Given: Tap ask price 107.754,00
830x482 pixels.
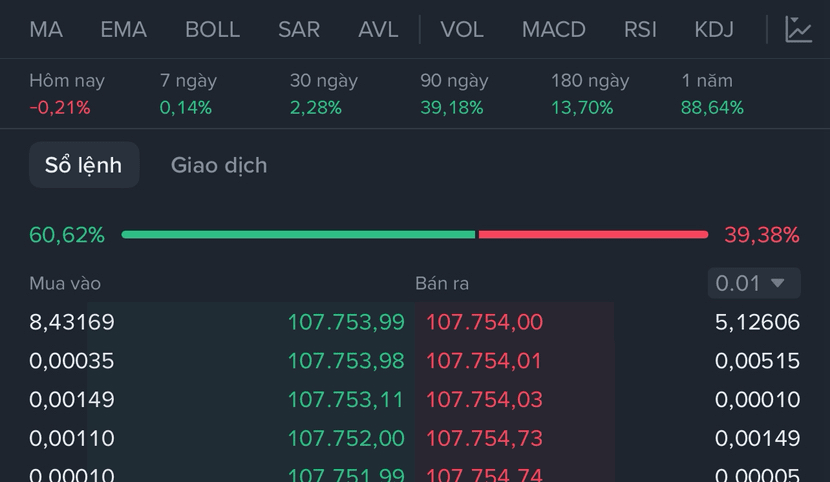Looking at the screenshot, I should pyautogui.click(x=485, y=322).
